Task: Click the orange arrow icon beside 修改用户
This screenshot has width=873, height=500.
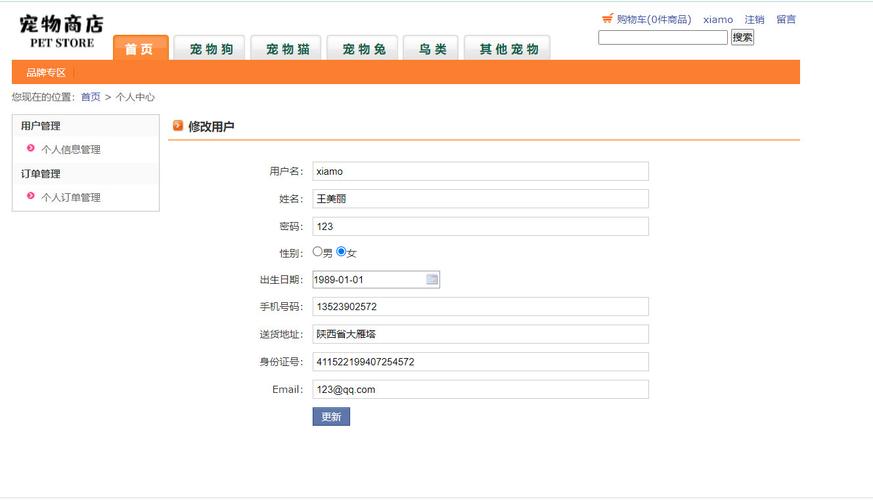Action: [x=178, y=126]
